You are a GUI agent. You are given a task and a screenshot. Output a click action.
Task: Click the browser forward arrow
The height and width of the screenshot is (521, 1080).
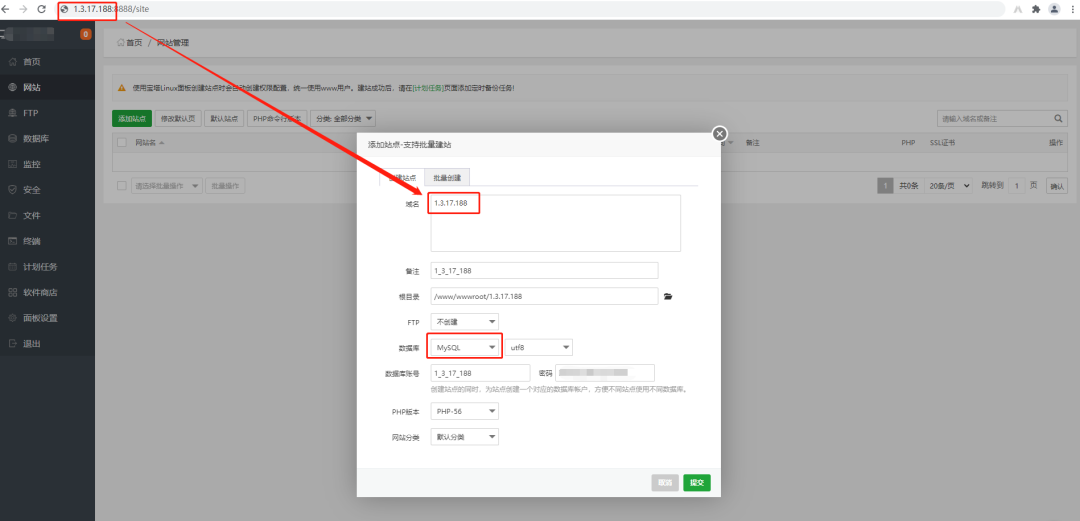pyautogui.click(x=23, y=9)
